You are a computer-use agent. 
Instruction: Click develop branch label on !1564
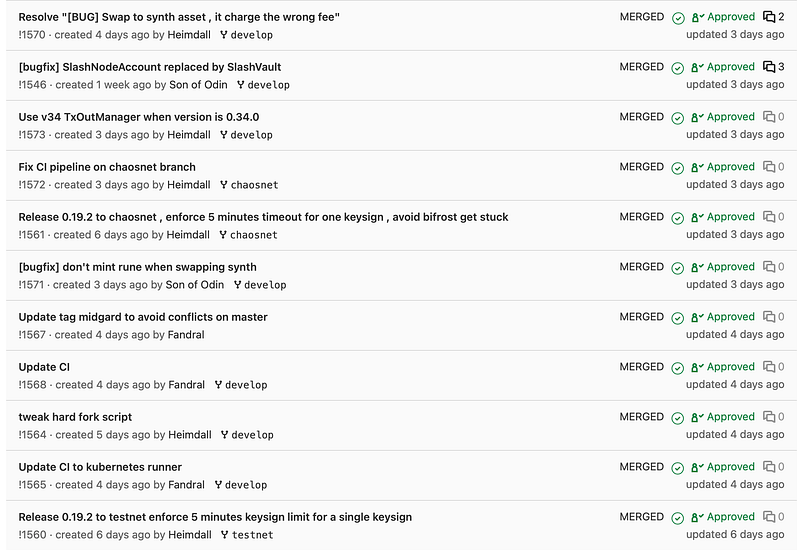point(253,435)
